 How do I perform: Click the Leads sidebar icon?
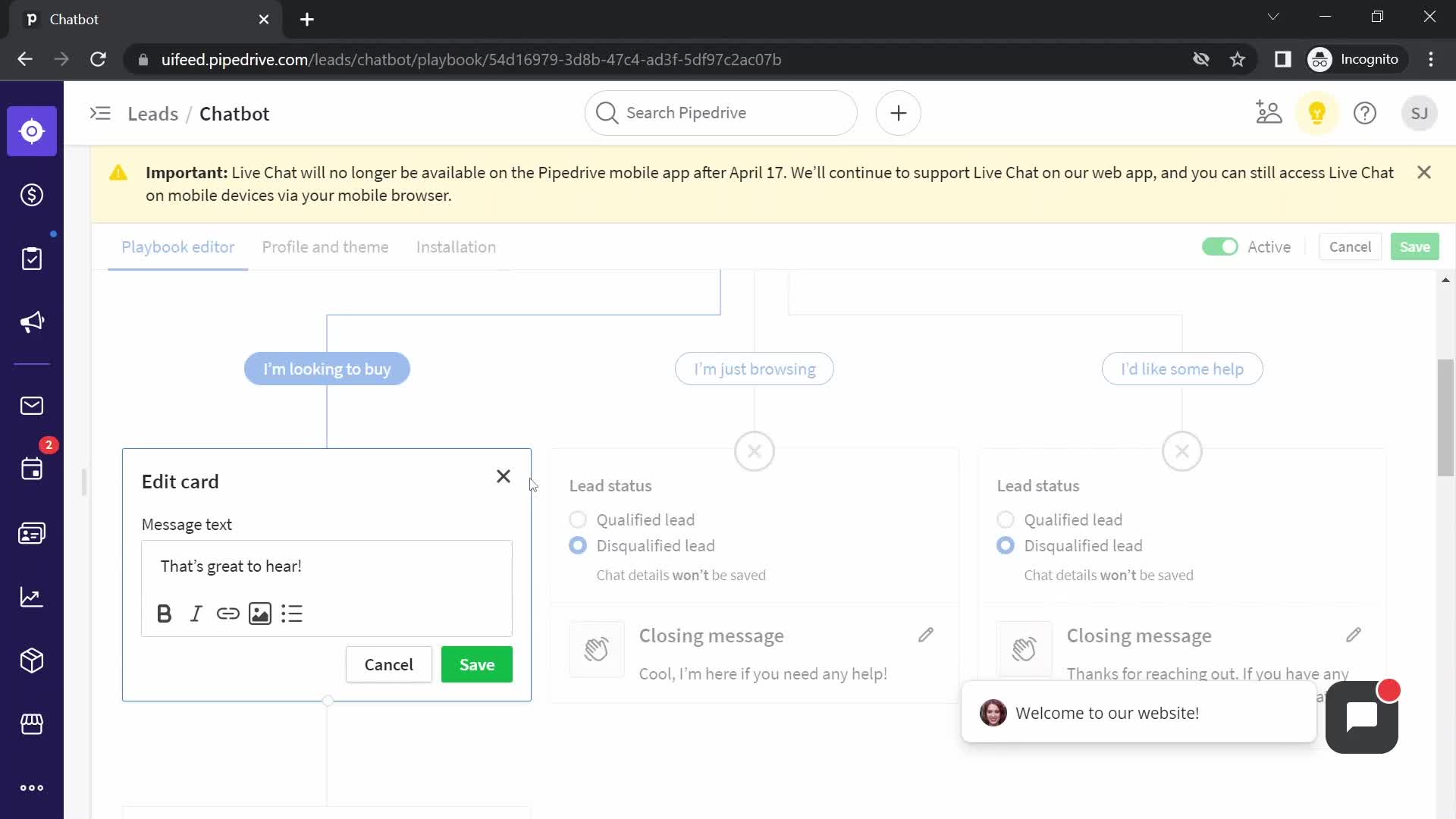pos(32,131)
